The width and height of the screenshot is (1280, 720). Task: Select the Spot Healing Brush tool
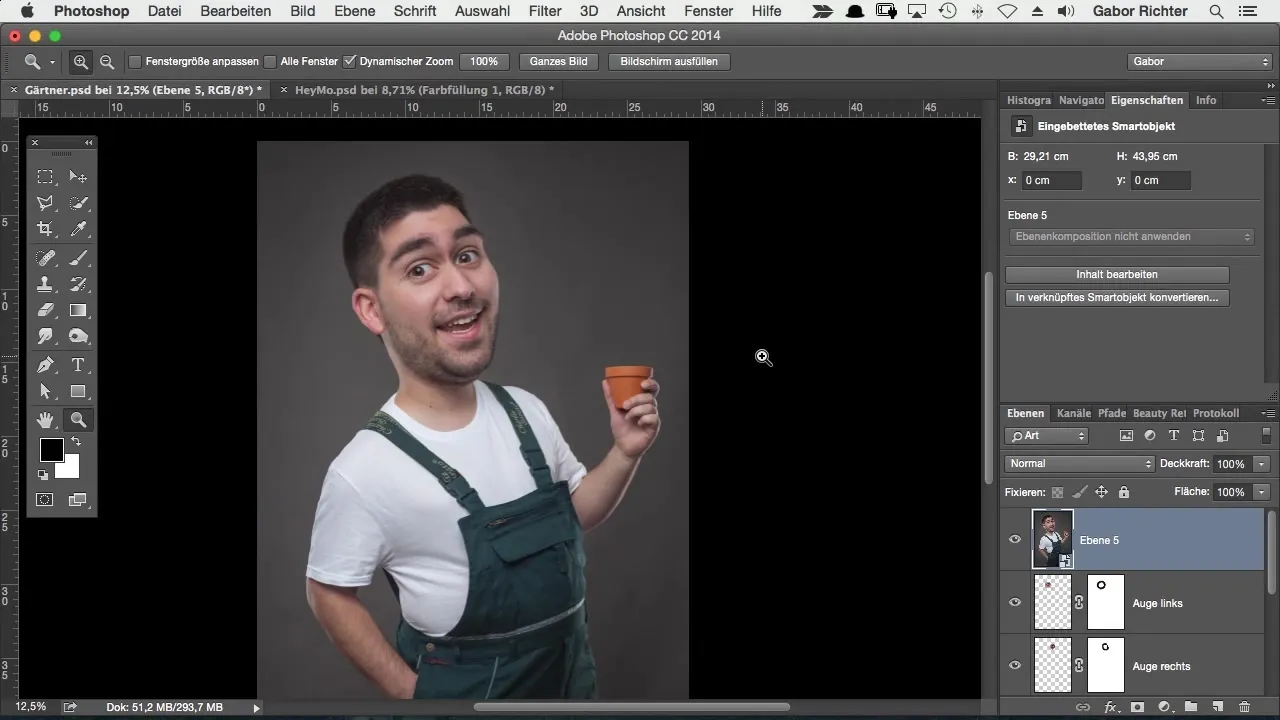tap(45, 258)
